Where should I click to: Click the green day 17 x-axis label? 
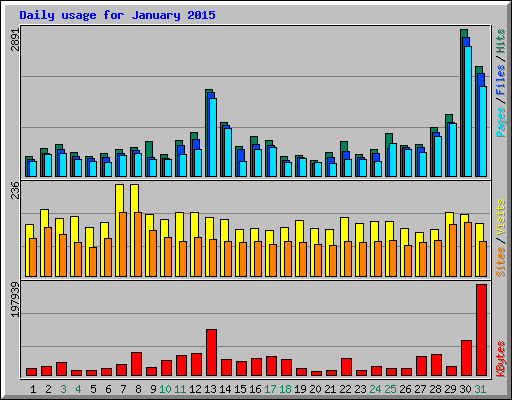tap(270, 389)
